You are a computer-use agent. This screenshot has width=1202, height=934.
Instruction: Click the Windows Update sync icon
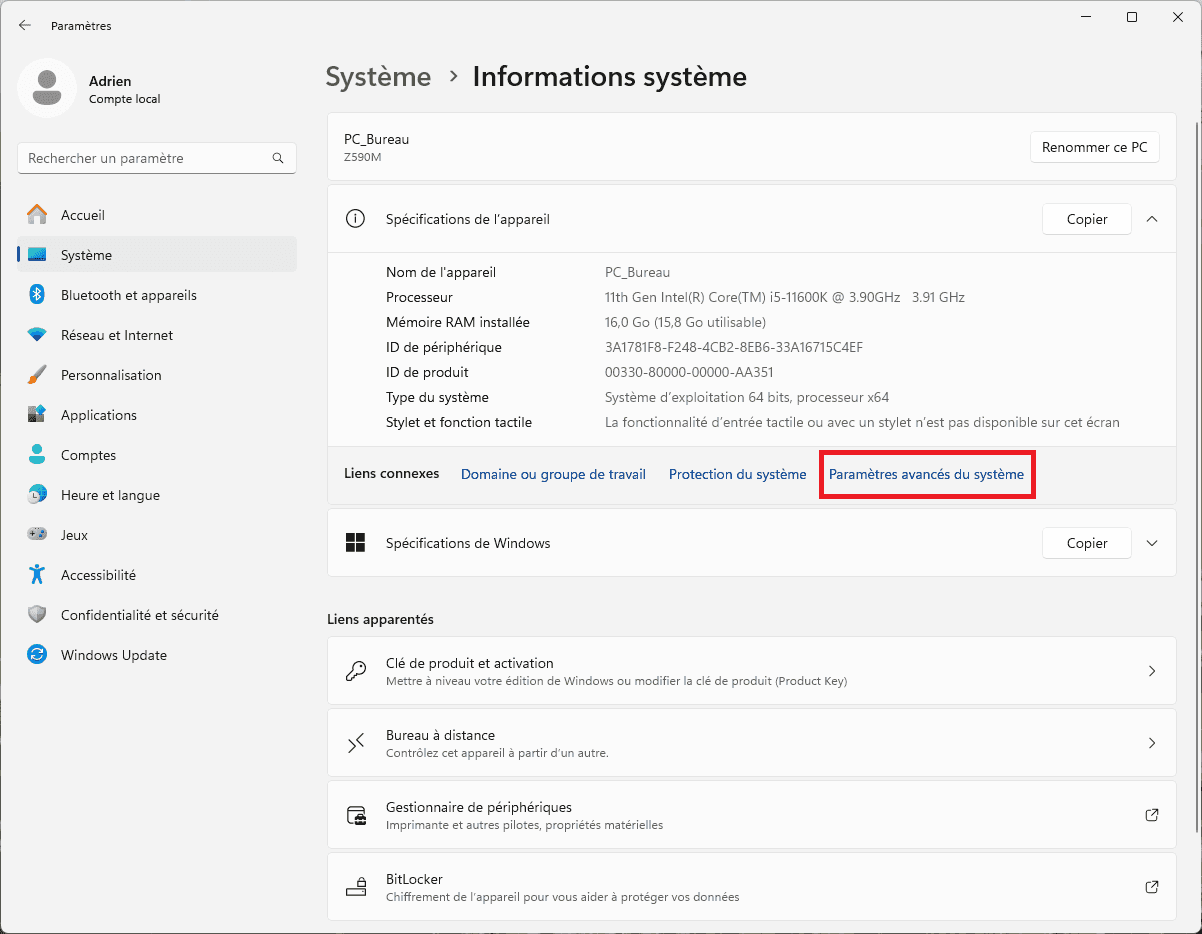pos(37,655)
